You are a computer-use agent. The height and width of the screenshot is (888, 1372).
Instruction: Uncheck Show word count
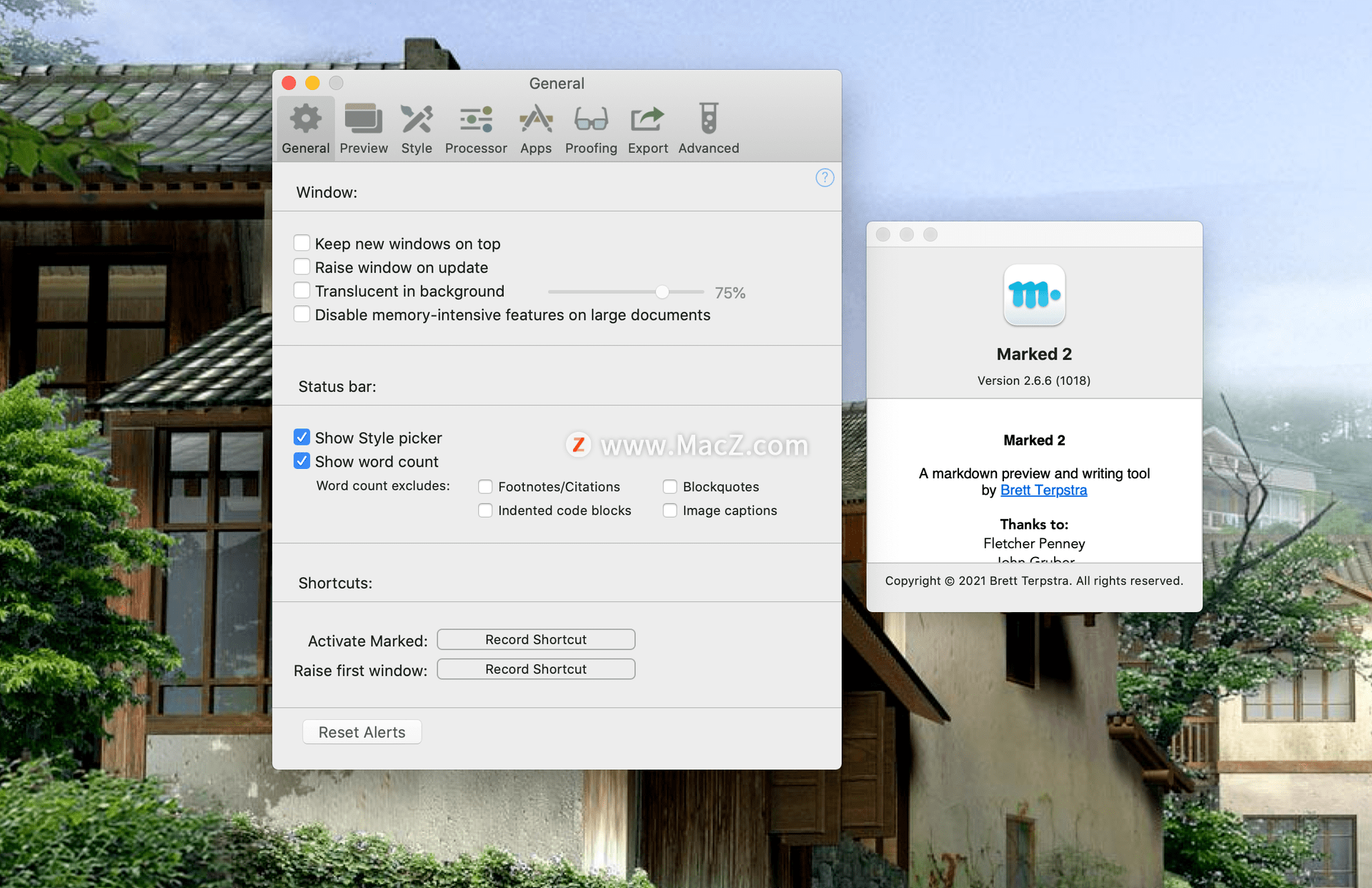pyautogui.click(x=302, y=460)
